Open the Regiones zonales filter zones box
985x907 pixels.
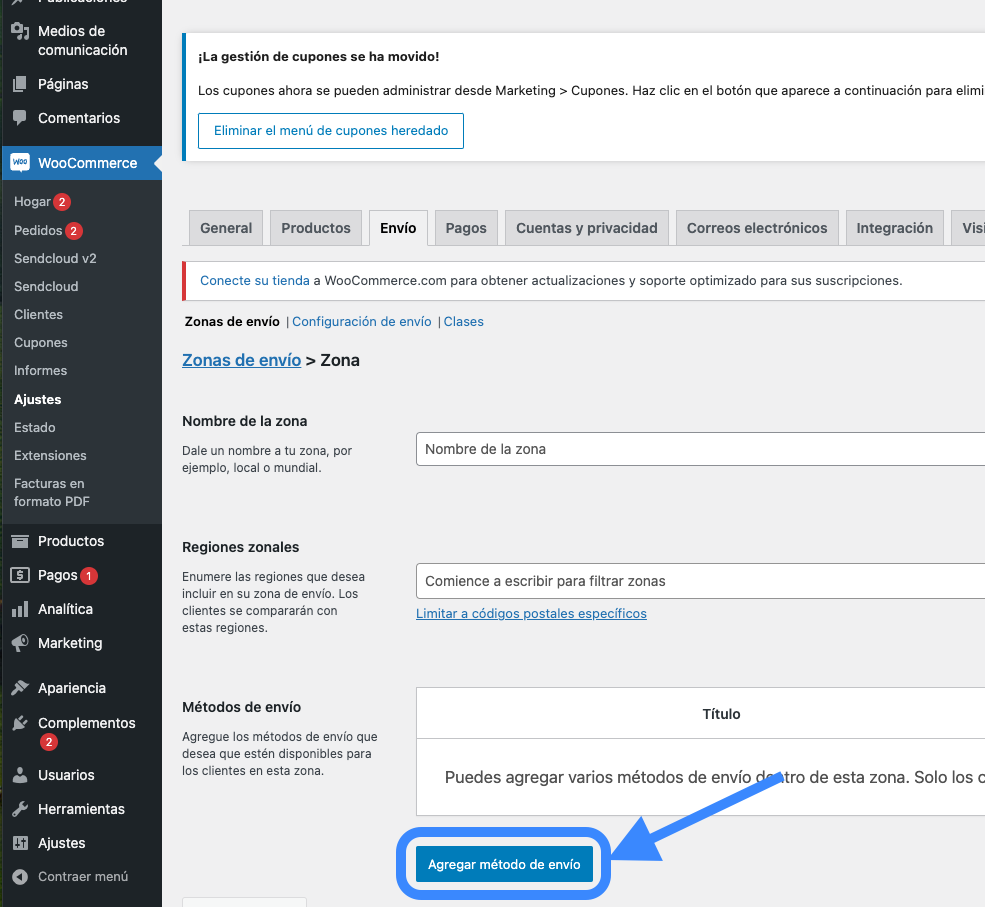[700, 581]
